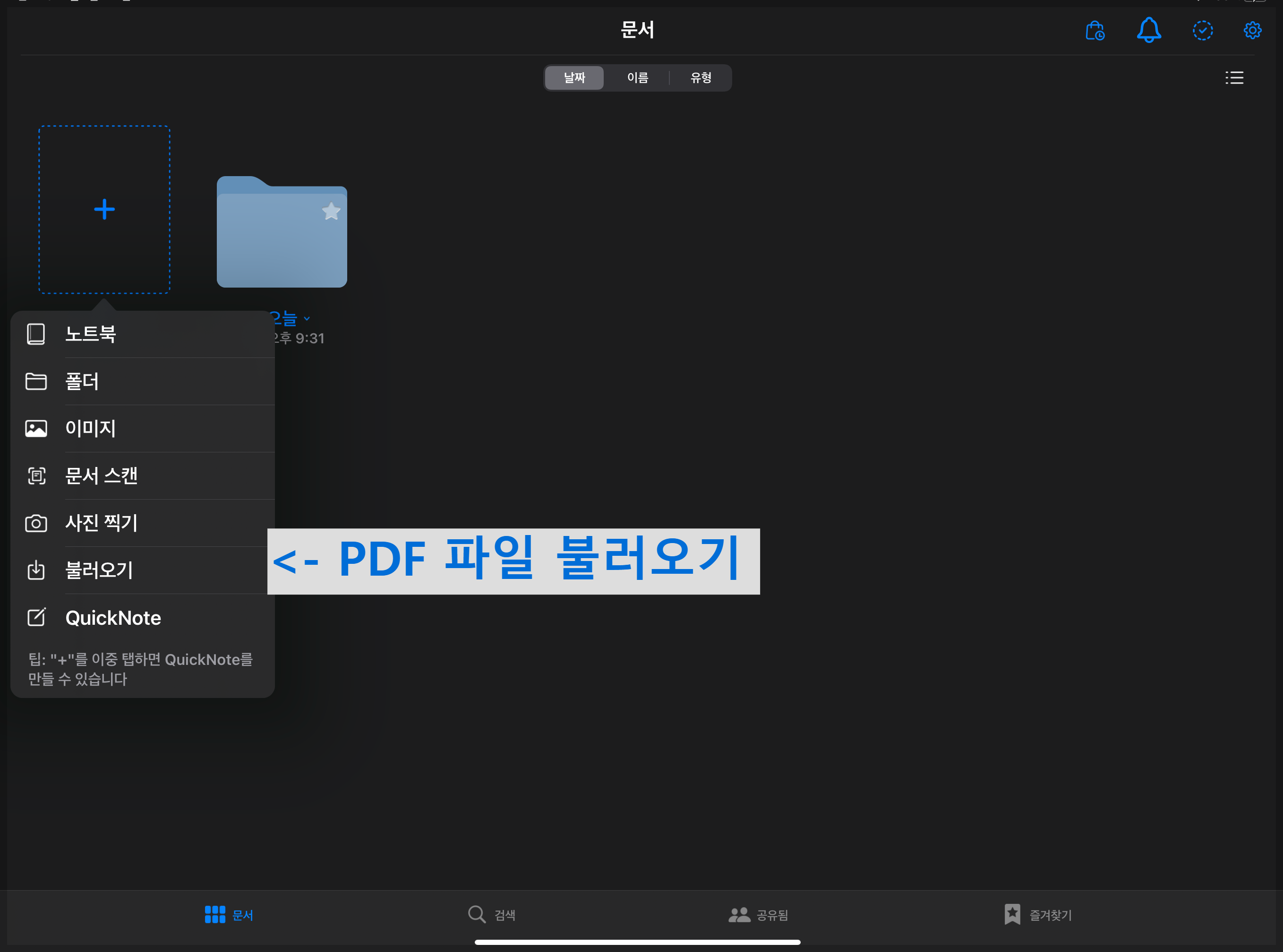
Task: Tap the star on the folder
Action: coord(331,211)
